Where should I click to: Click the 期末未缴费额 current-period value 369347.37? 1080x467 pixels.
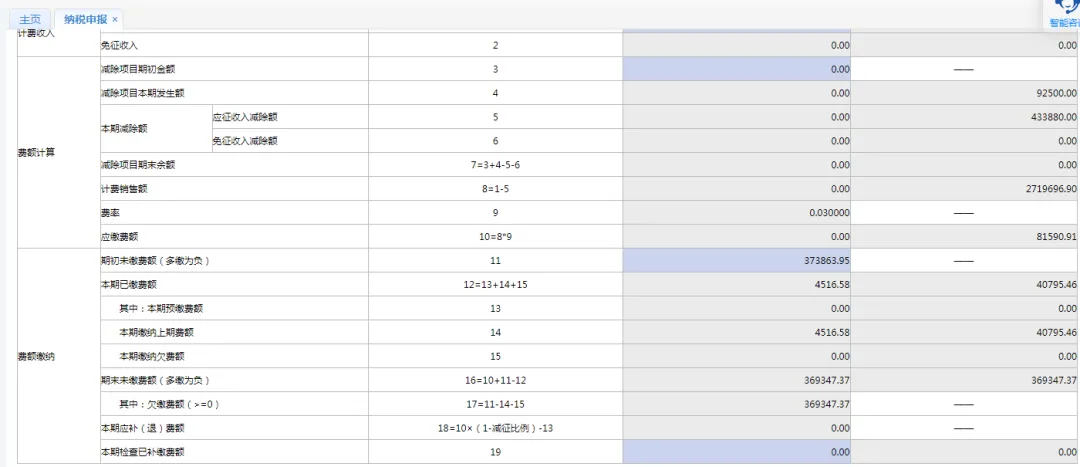coord(736,380)
